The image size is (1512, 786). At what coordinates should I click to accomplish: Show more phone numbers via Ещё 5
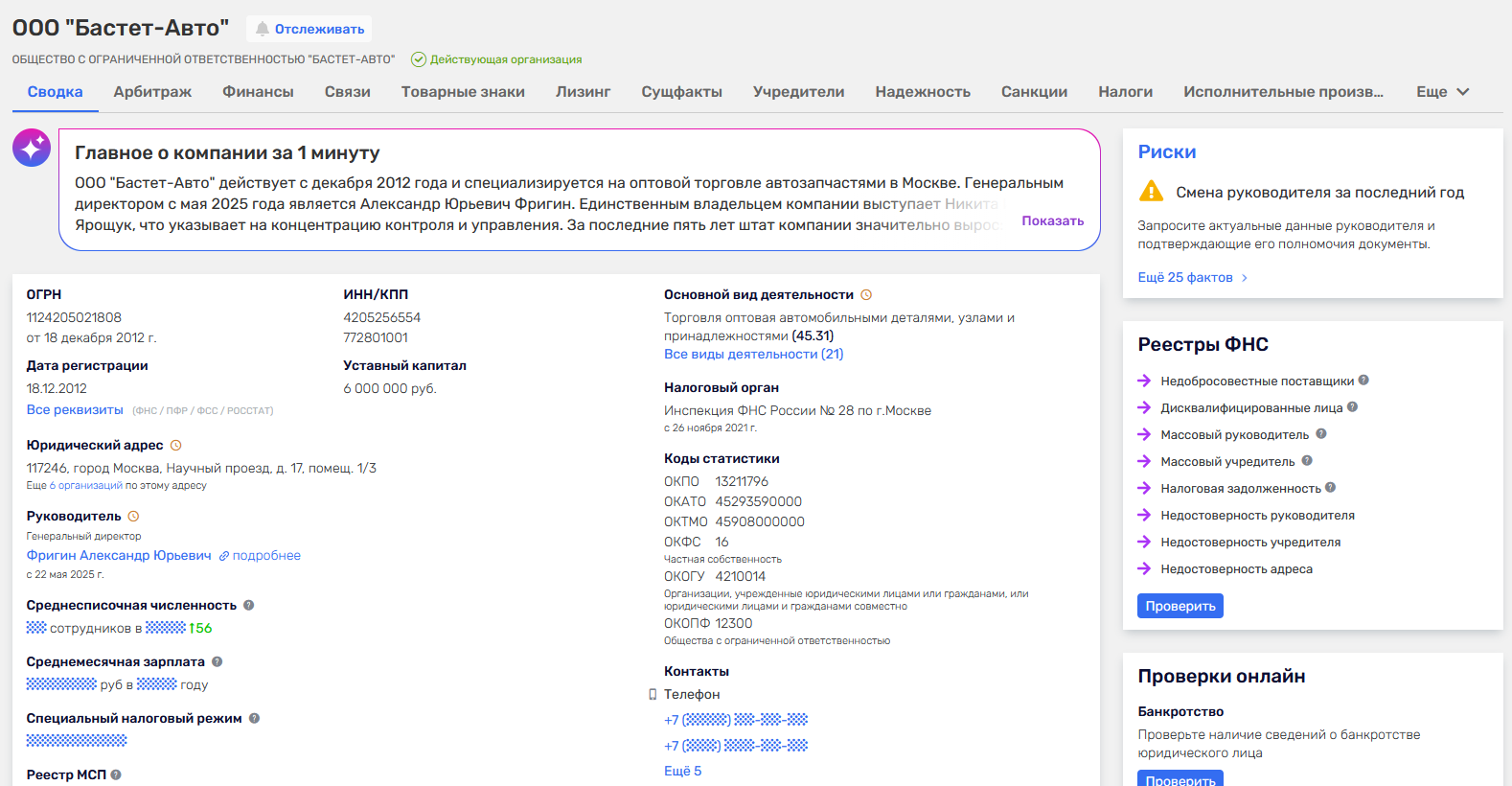click(x=682, y=771)
